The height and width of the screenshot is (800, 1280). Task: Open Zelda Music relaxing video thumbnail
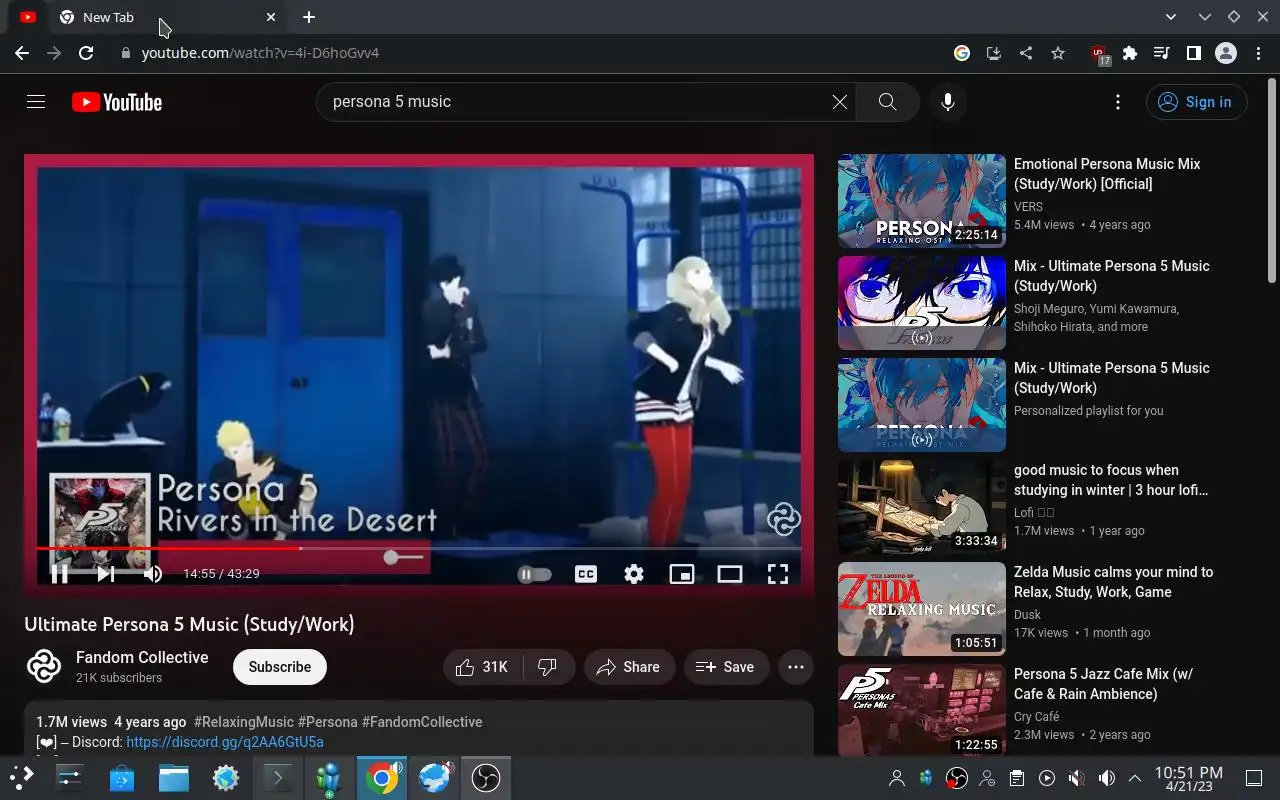click(x=922, y=609)
